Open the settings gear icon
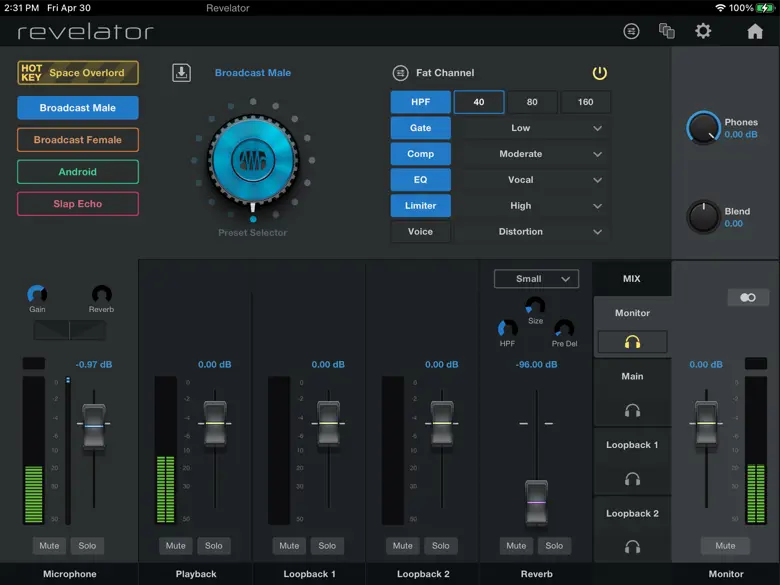The width and height of the screenshot is (780, 585). [x=703, y=31]
